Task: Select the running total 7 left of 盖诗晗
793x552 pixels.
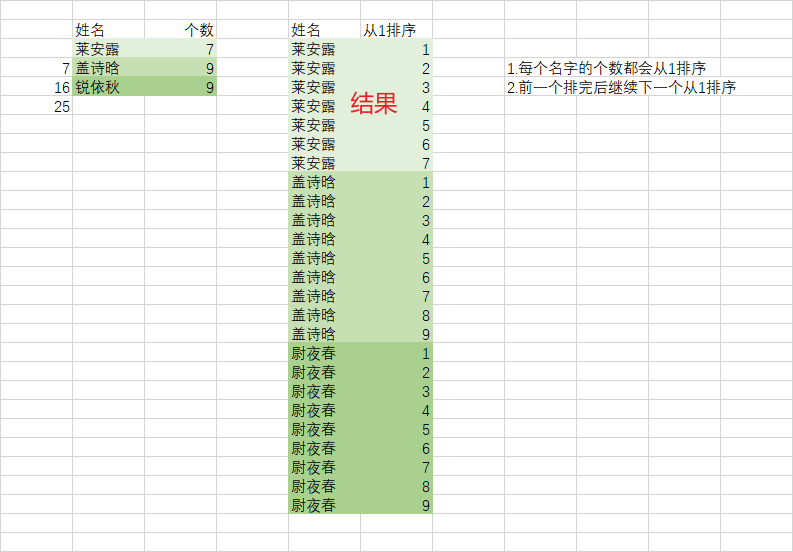Action: (x=36, y=68)
